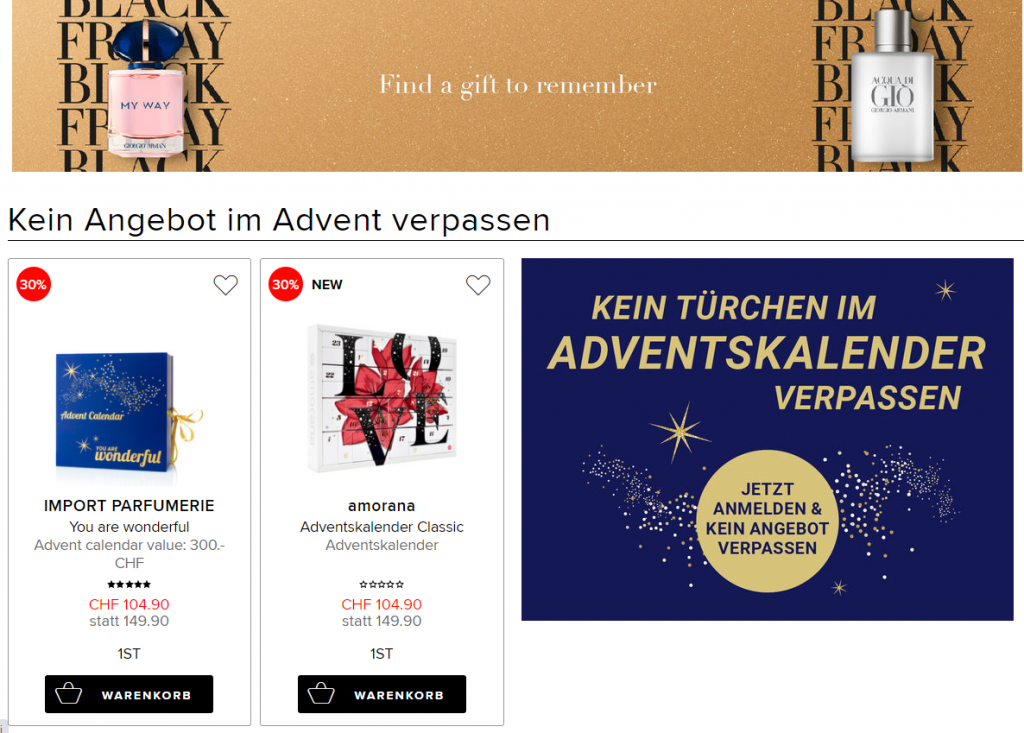Click the 30% badge on amorana product
Image resolution: width=1024 pixels, height=733 pixels.
pos(285,284)
